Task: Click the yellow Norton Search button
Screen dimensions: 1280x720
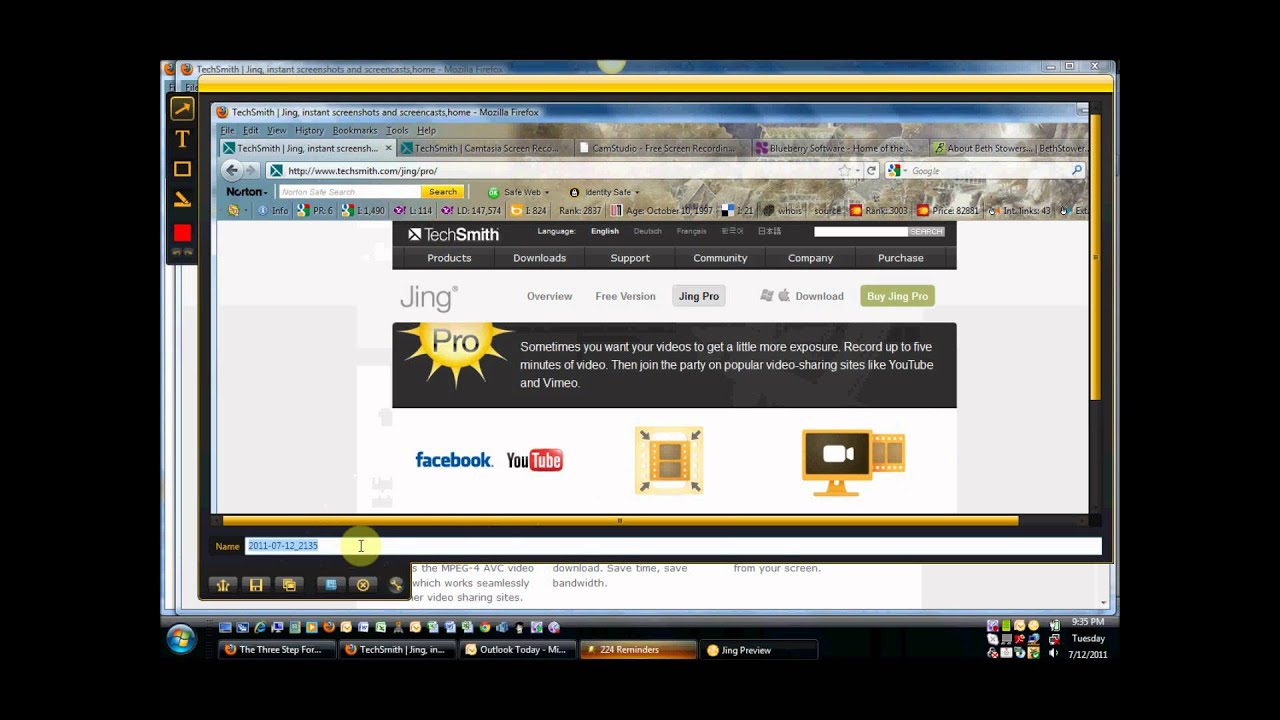Action: pos(442,192)
